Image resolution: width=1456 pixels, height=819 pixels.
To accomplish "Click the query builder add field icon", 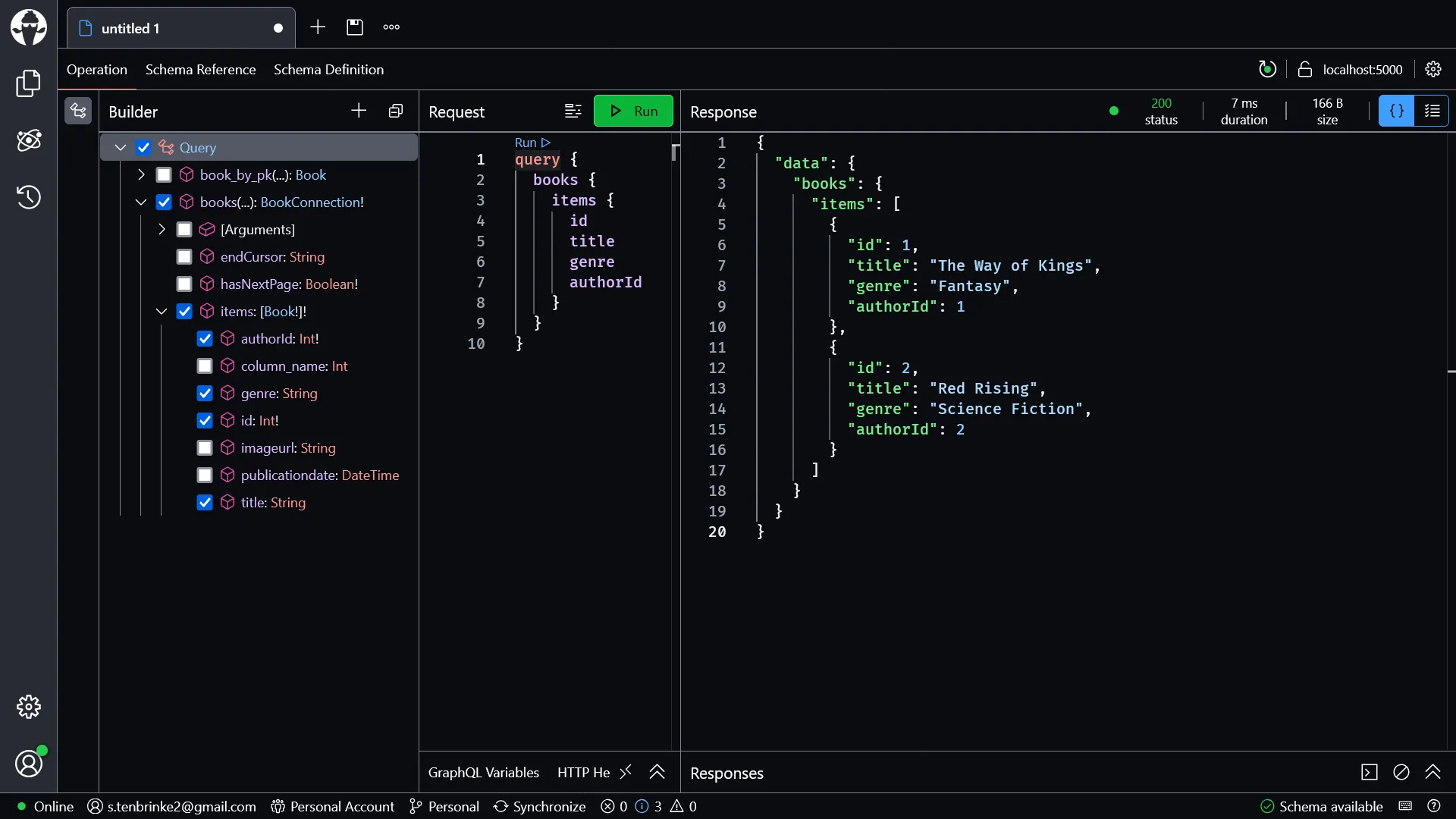I will pyautogui.click(x=358, y=111).
